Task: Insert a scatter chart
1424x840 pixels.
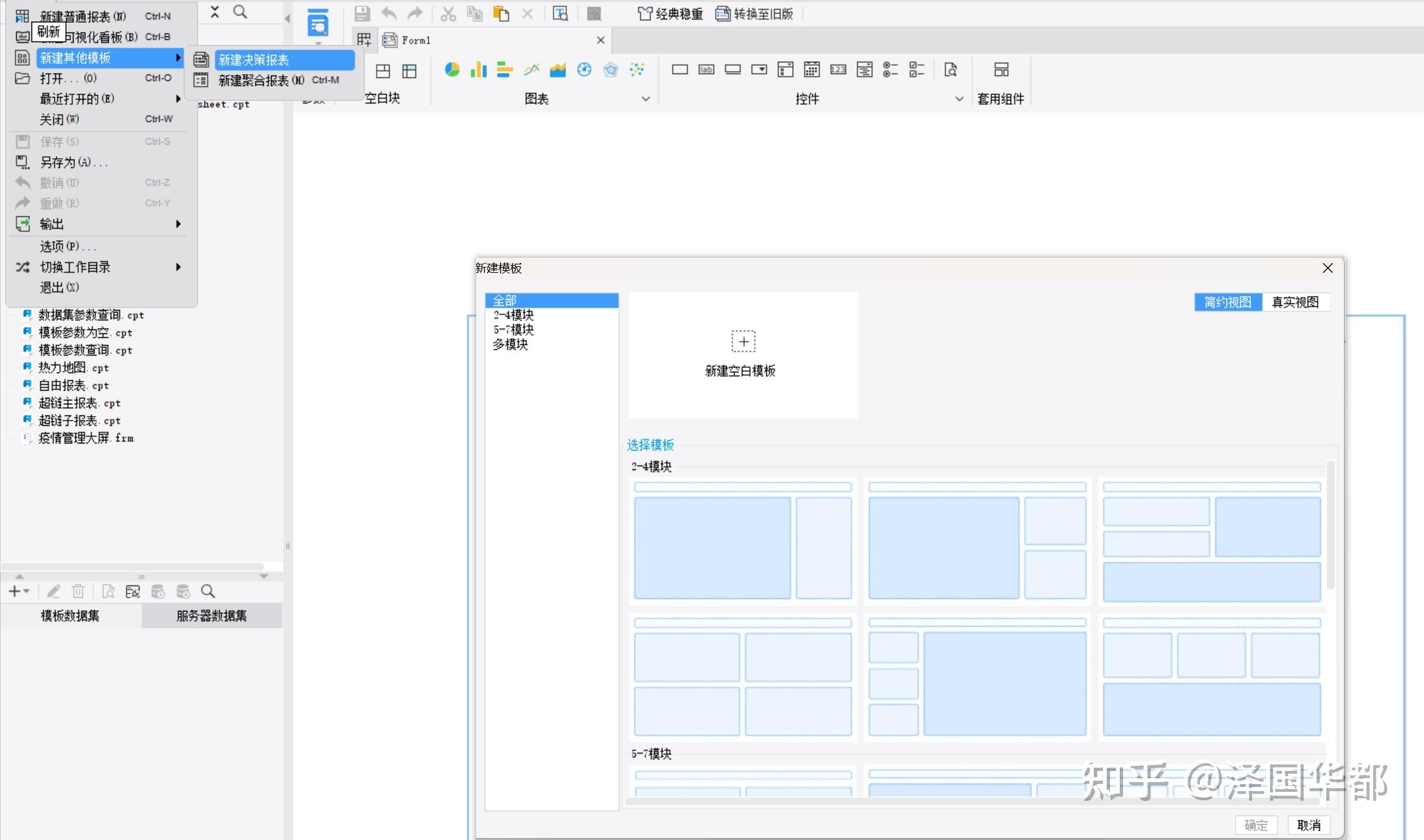Action: click(x=637, y=70)
